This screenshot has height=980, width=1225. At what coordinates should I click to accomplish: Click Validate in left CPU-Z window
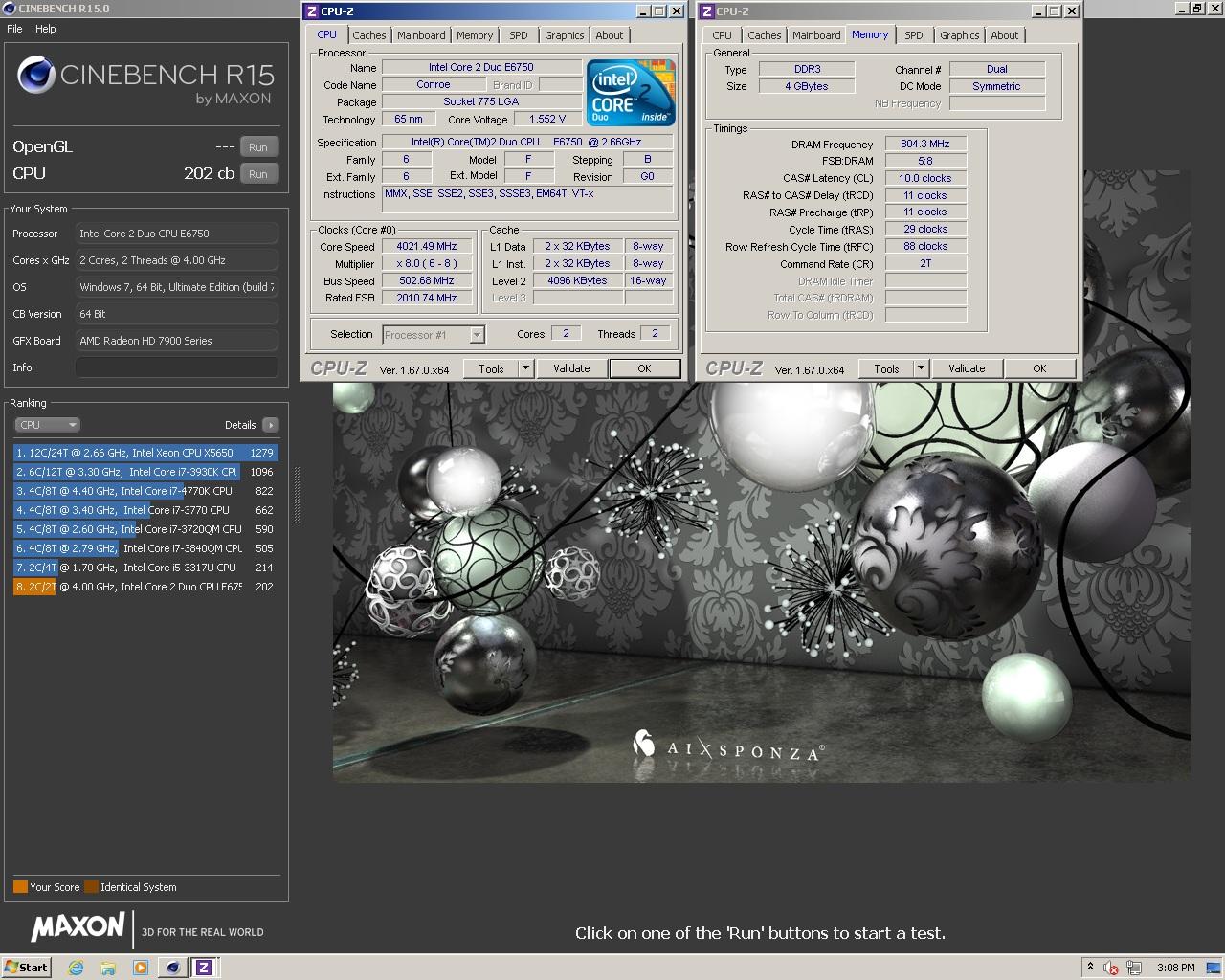(571, 368)
